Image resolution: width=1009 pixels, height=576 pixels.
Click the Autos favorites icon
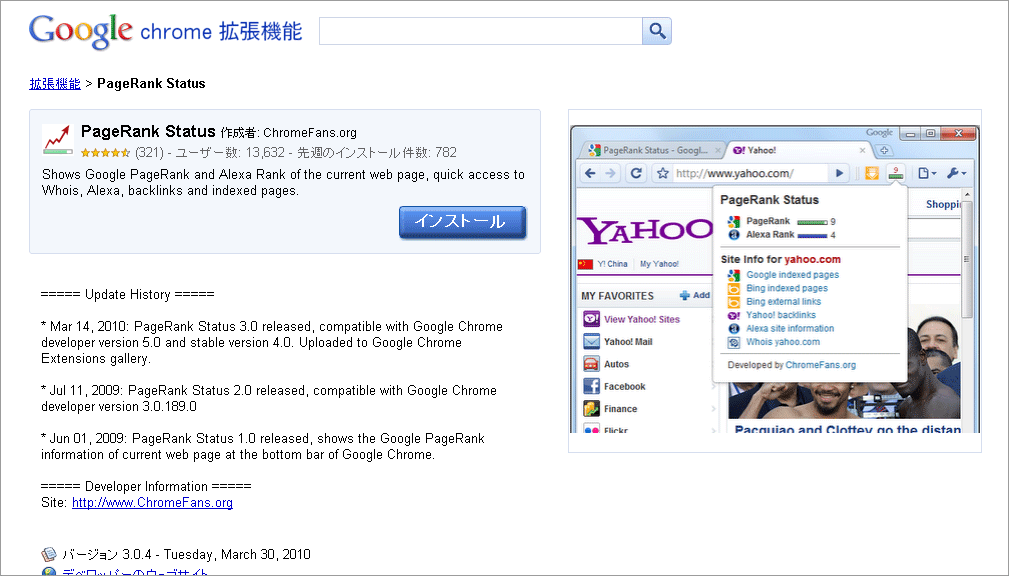(x=591, y=364)
